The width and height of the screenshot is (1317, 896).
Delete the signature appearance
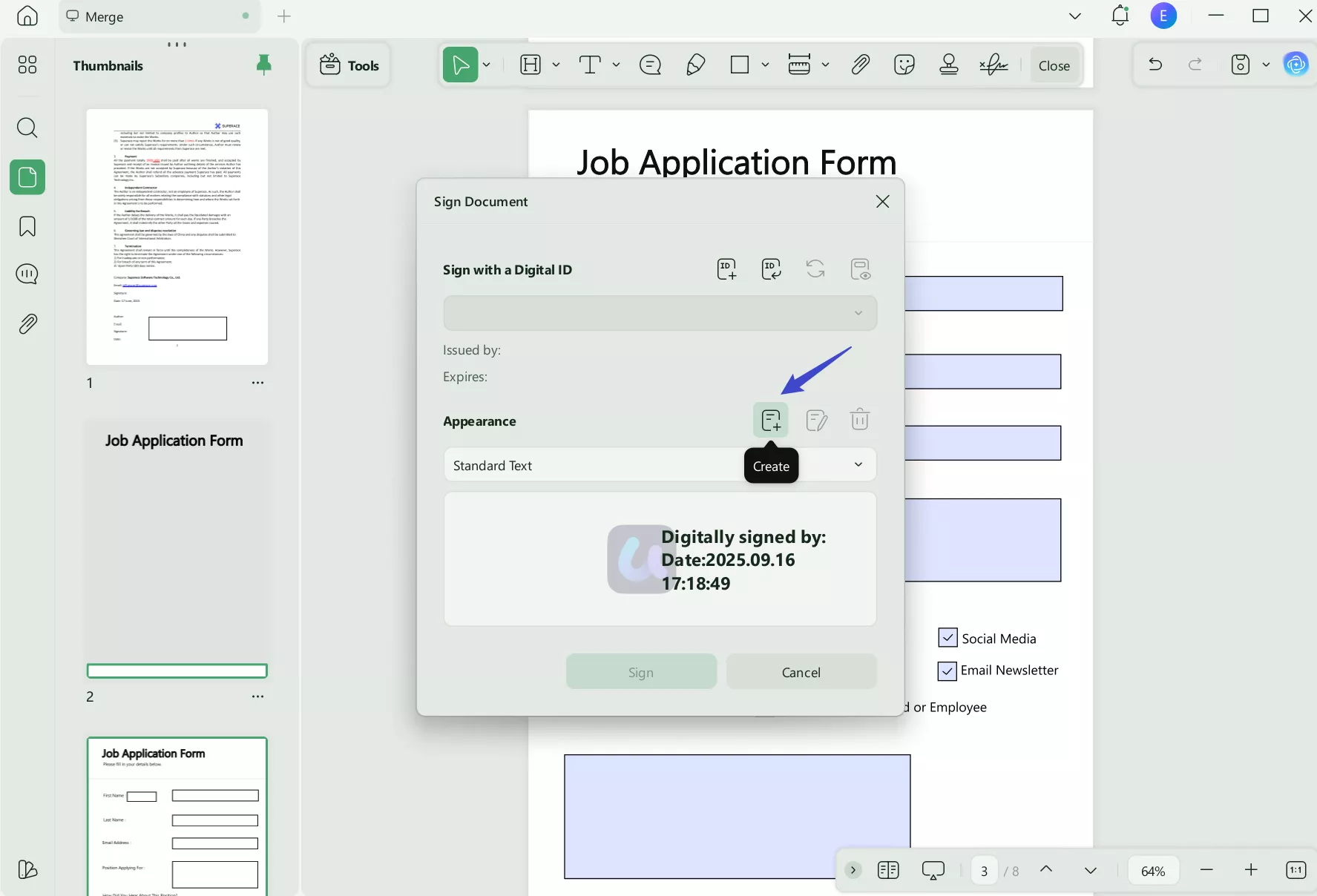(860, 420)
